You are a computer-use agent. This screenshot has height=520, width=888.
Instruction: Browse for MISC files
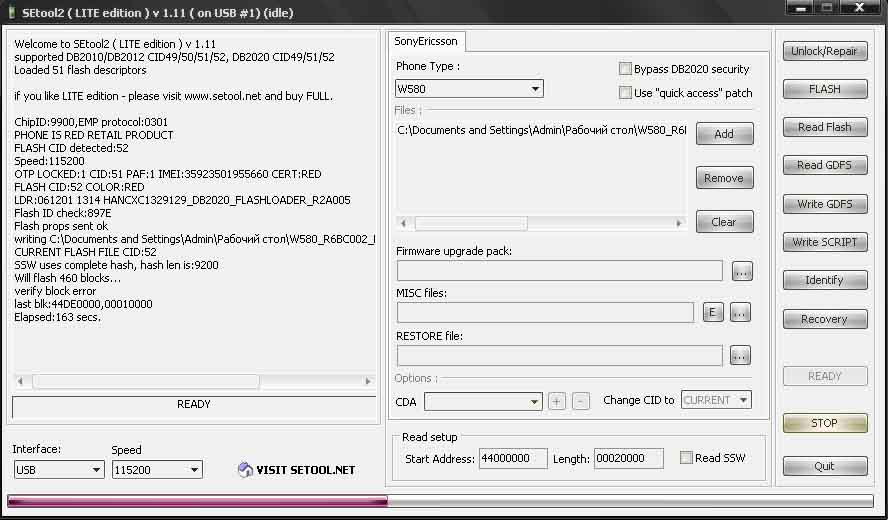coord(740,312)
